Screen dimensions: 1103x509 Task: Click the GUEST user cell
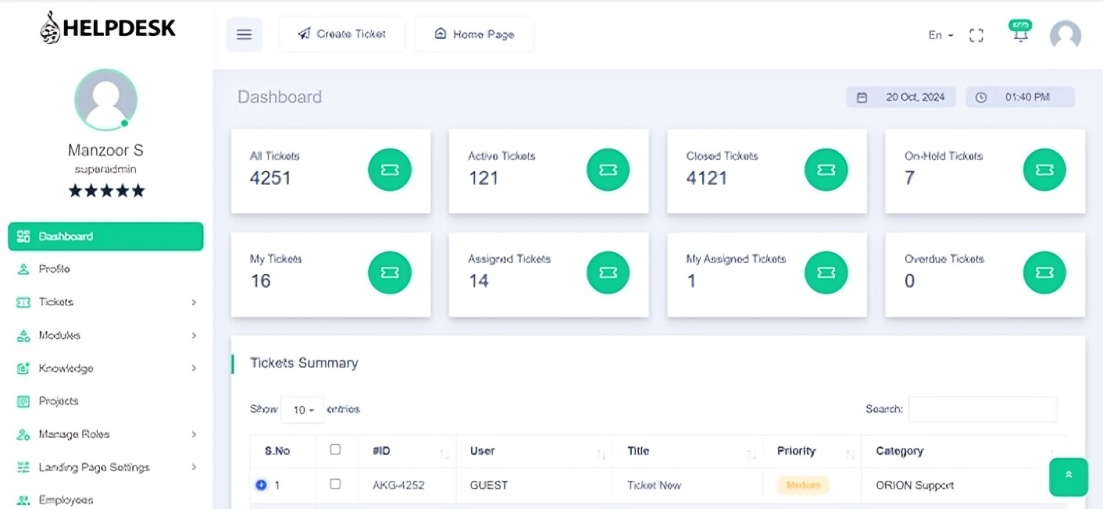489,485
